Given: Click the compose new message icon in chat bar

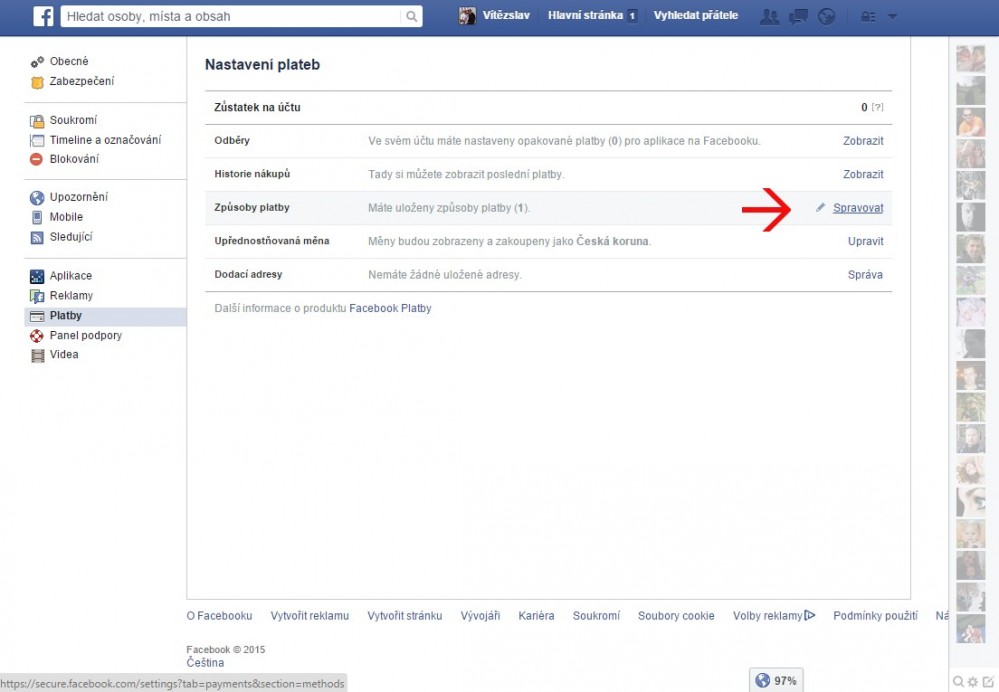Looking at the screenshot, I should [x=988, y=682].
